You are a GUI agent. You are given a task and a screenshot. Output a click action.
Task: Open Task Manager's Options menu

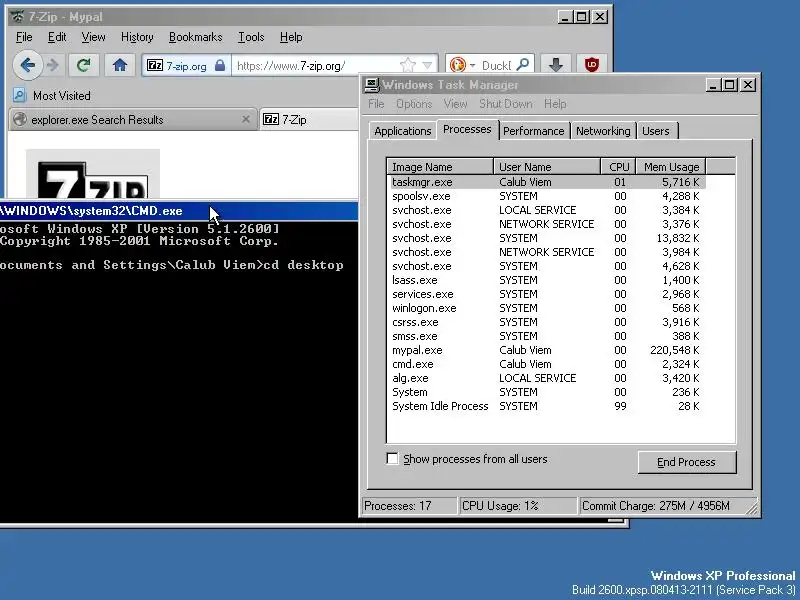click(x=414, y=104)
